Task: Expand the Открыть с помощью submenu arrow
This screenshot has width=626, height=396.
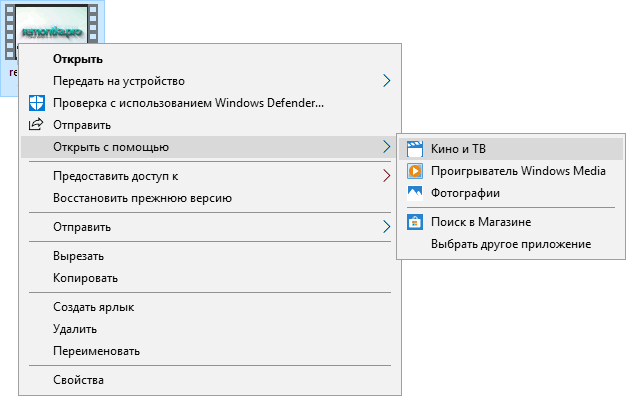Action: [x=386, y=147]
